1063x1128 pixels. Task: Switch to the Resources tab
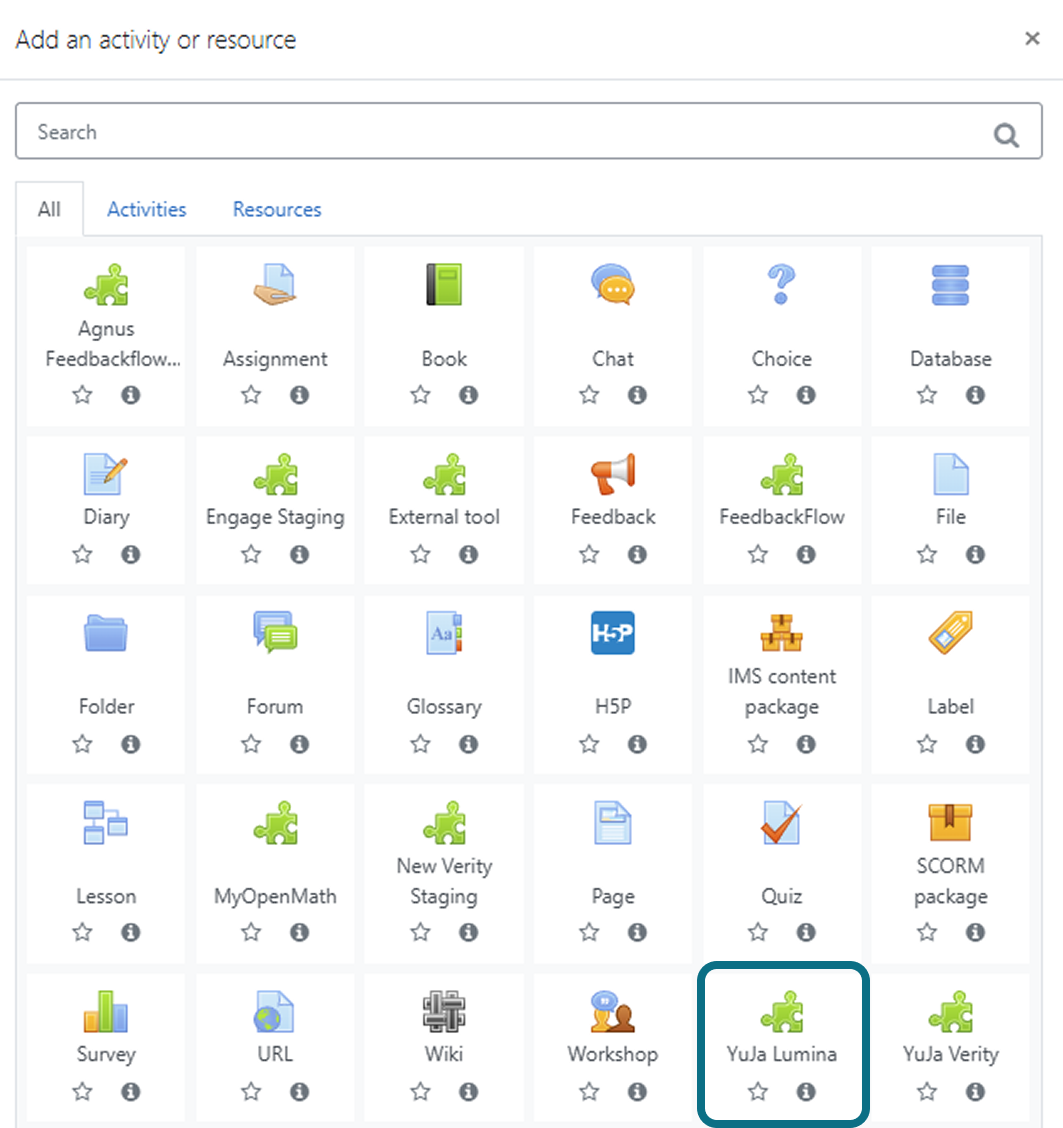click(x=277, y=209)
